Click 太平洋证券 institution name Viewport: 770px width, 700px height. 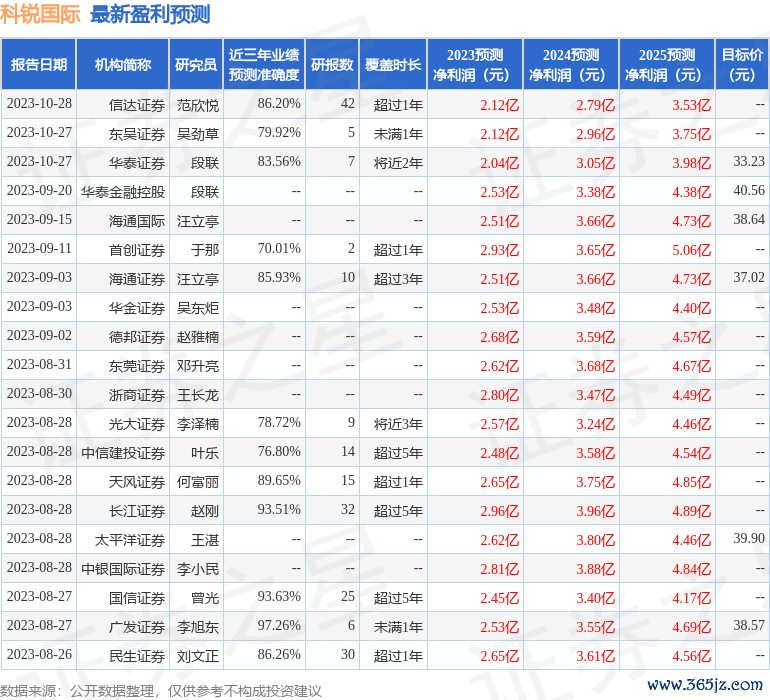click(130, 539)
